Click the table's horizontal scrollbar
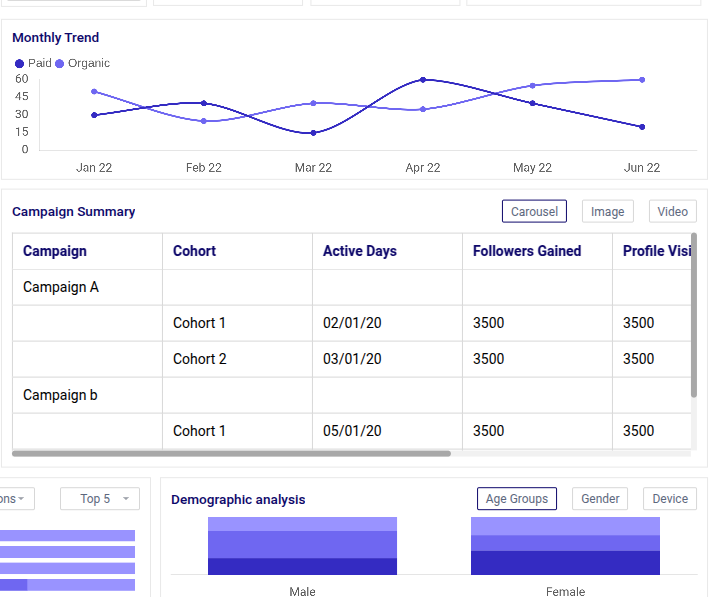The image size is (712, 597). (231, 453)
